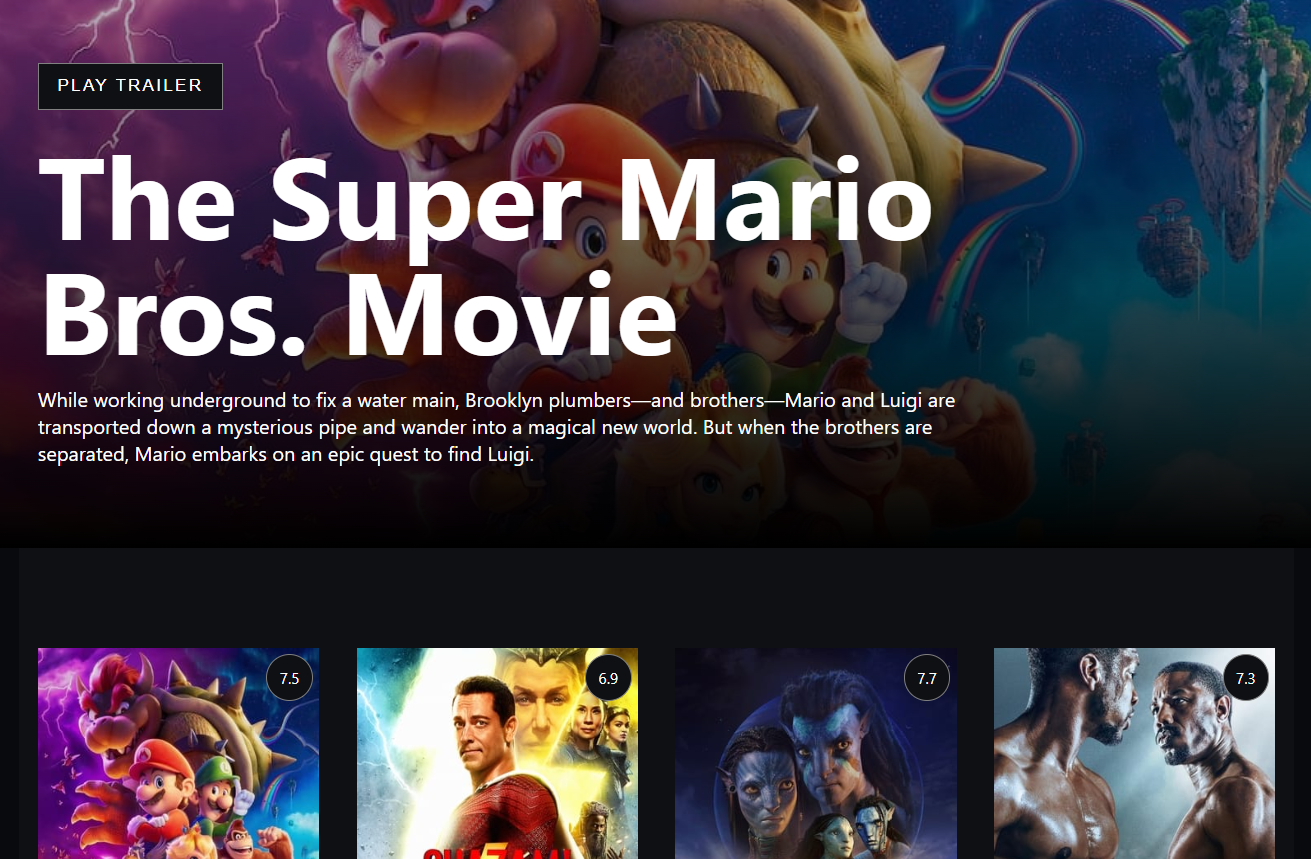Click the Play Trailer button
The width and height of the screenshot is (1311, 859).
(130, 86)
